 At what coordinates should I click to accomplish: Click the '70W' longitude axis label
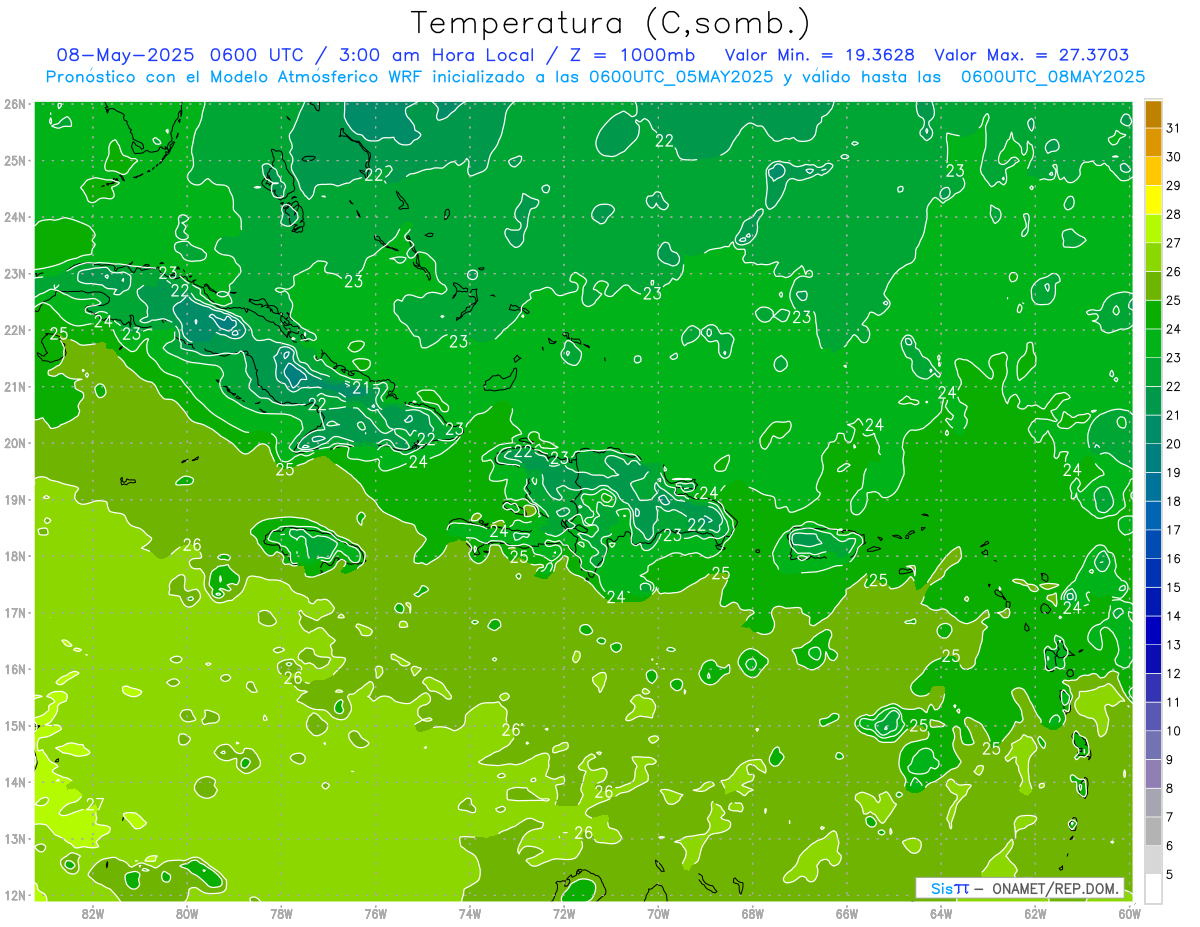(x=658, y=913)
